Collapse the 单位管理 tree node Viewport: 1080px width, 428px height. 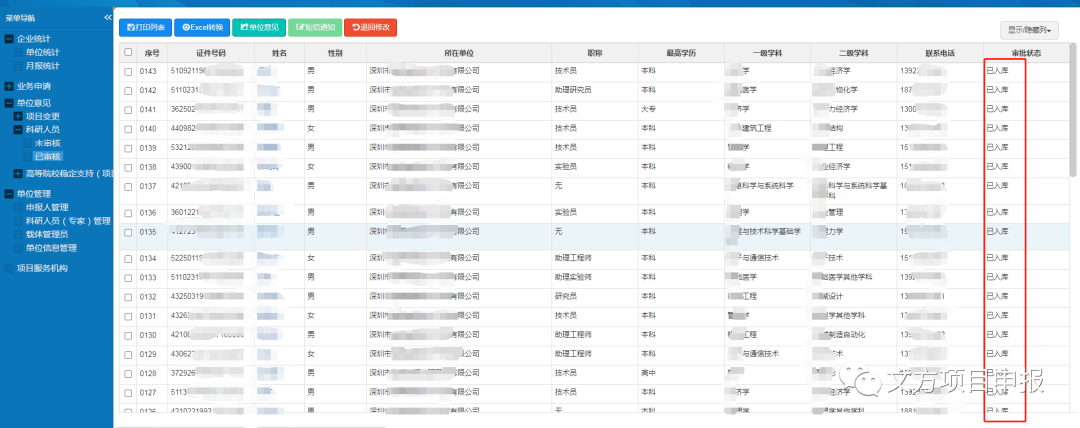point(8,194)
